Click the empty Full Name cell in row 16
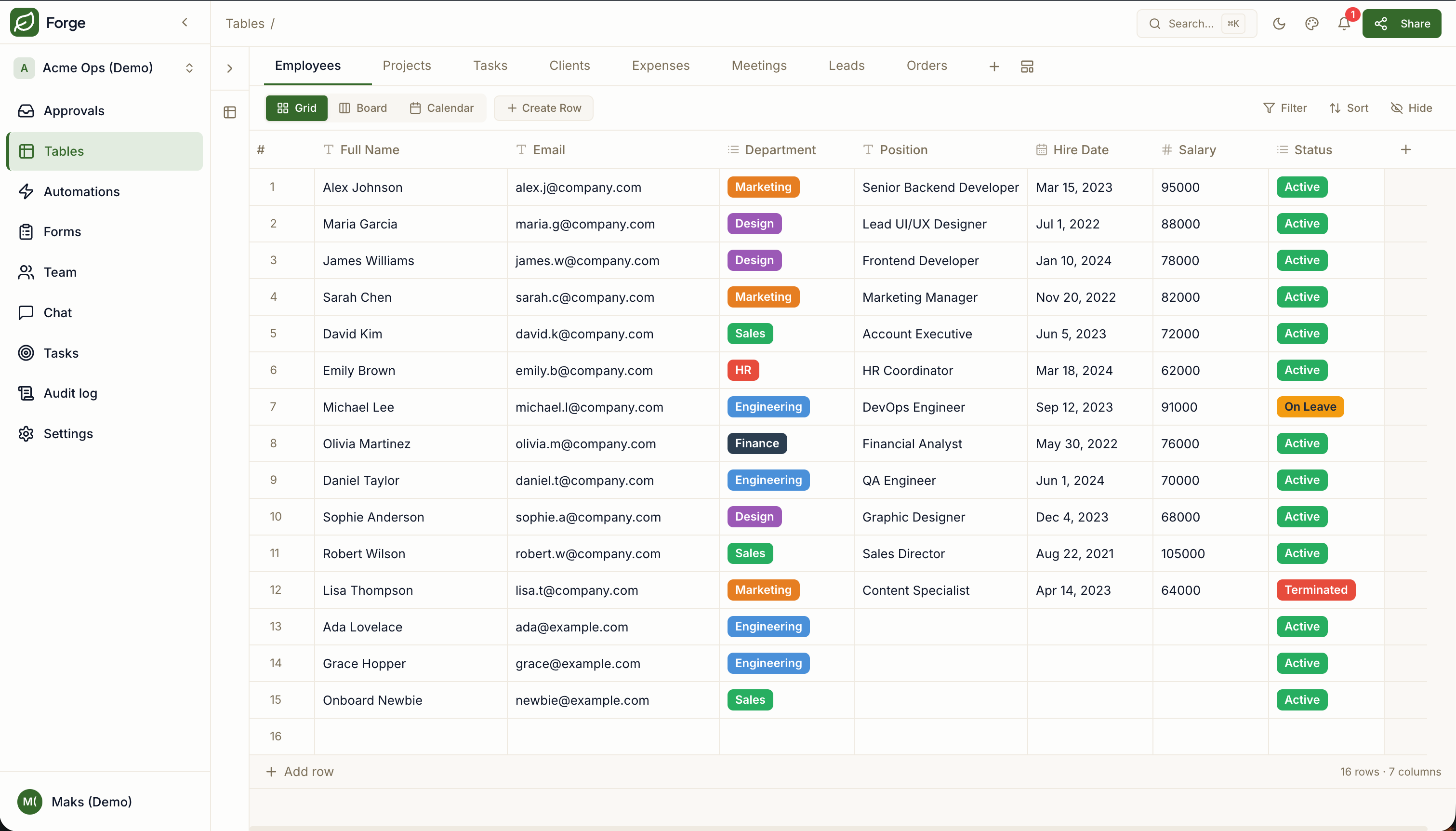1456x831 pixels. click(x=410, y=736)
